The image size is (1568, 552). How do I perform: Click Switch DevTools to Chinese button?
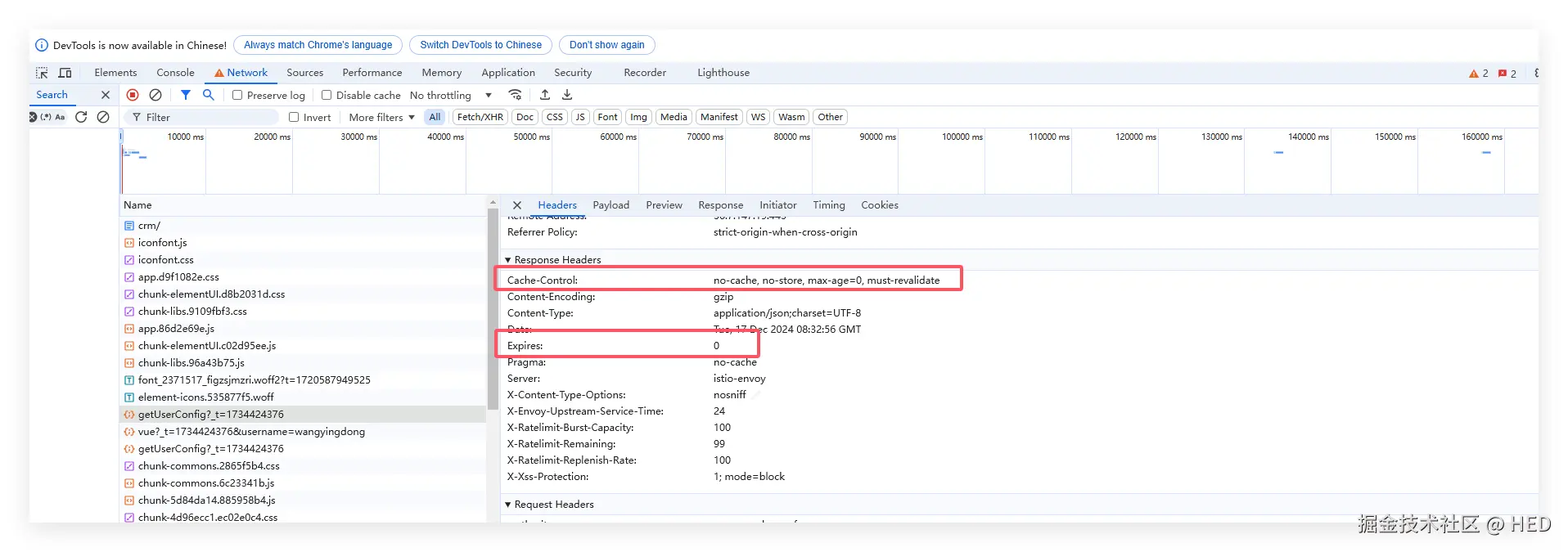pyautogui.click(x=480, y=45)
